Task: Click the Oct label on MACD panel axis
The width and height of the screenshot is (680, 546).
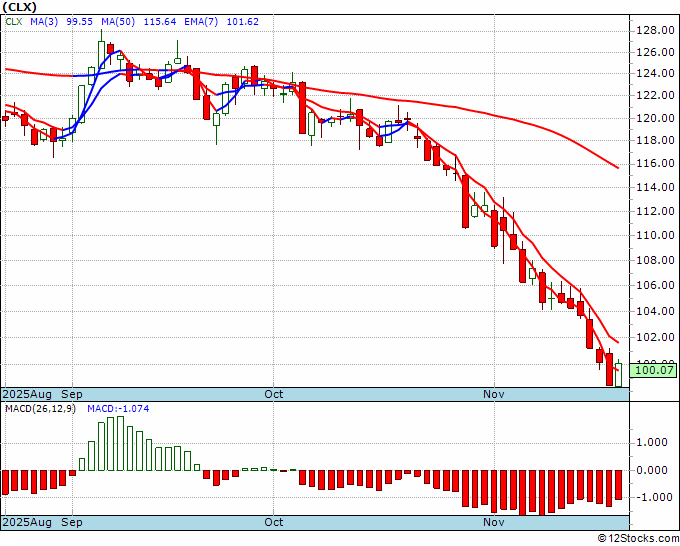Action: (274, 522)
